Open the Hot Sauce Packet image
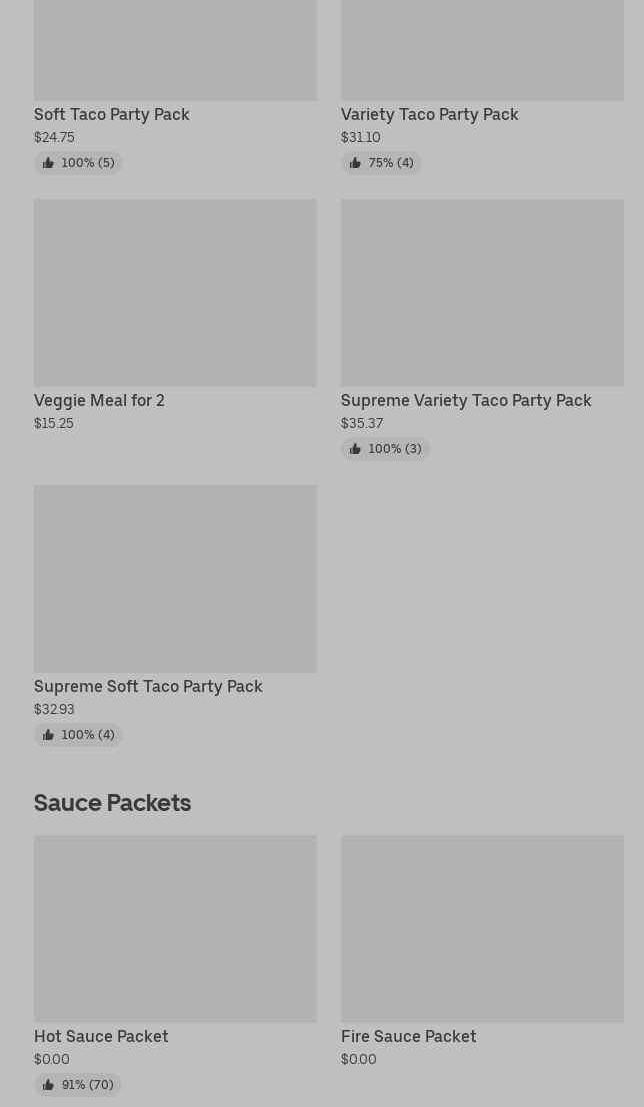 (175, 928)
